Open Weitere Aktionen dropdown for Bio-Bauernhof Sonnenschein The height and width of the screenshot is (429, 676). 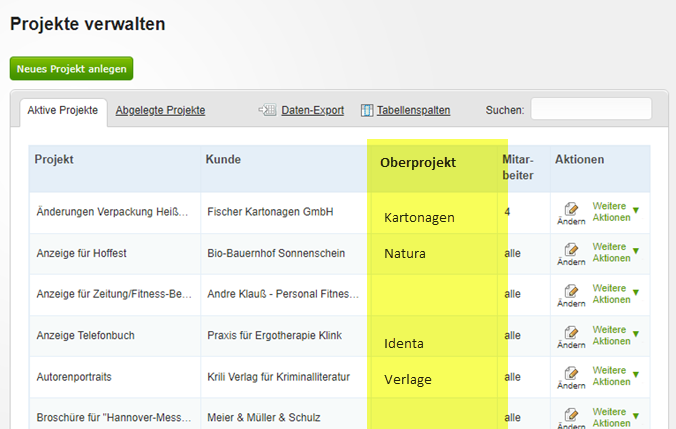[616, 252]
